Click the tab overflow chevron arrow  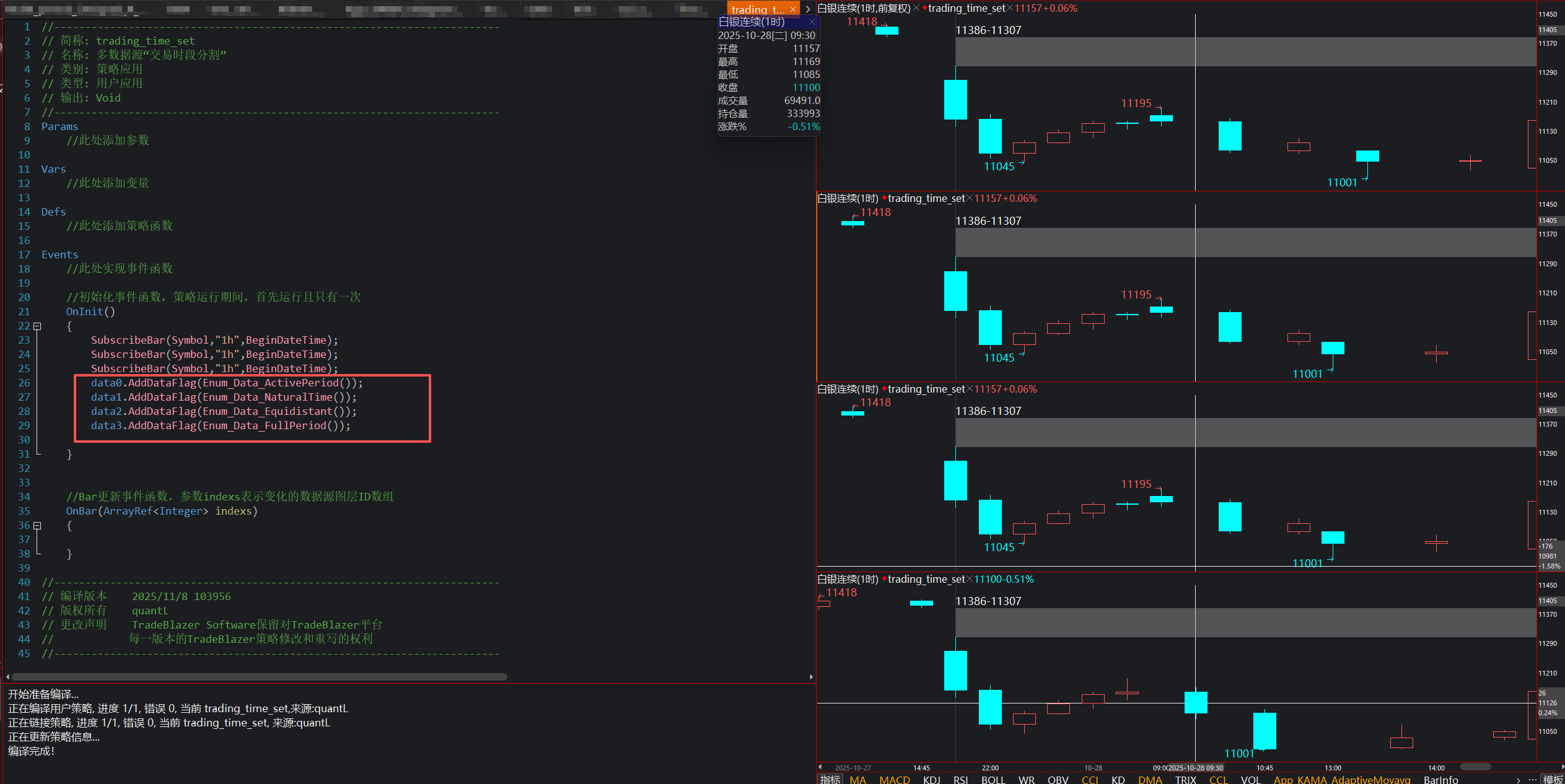(x=808, y=9)
